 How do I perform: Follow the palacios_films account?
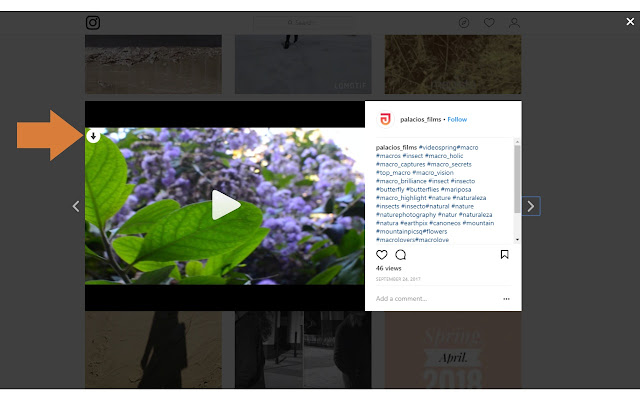coord(457,119)
